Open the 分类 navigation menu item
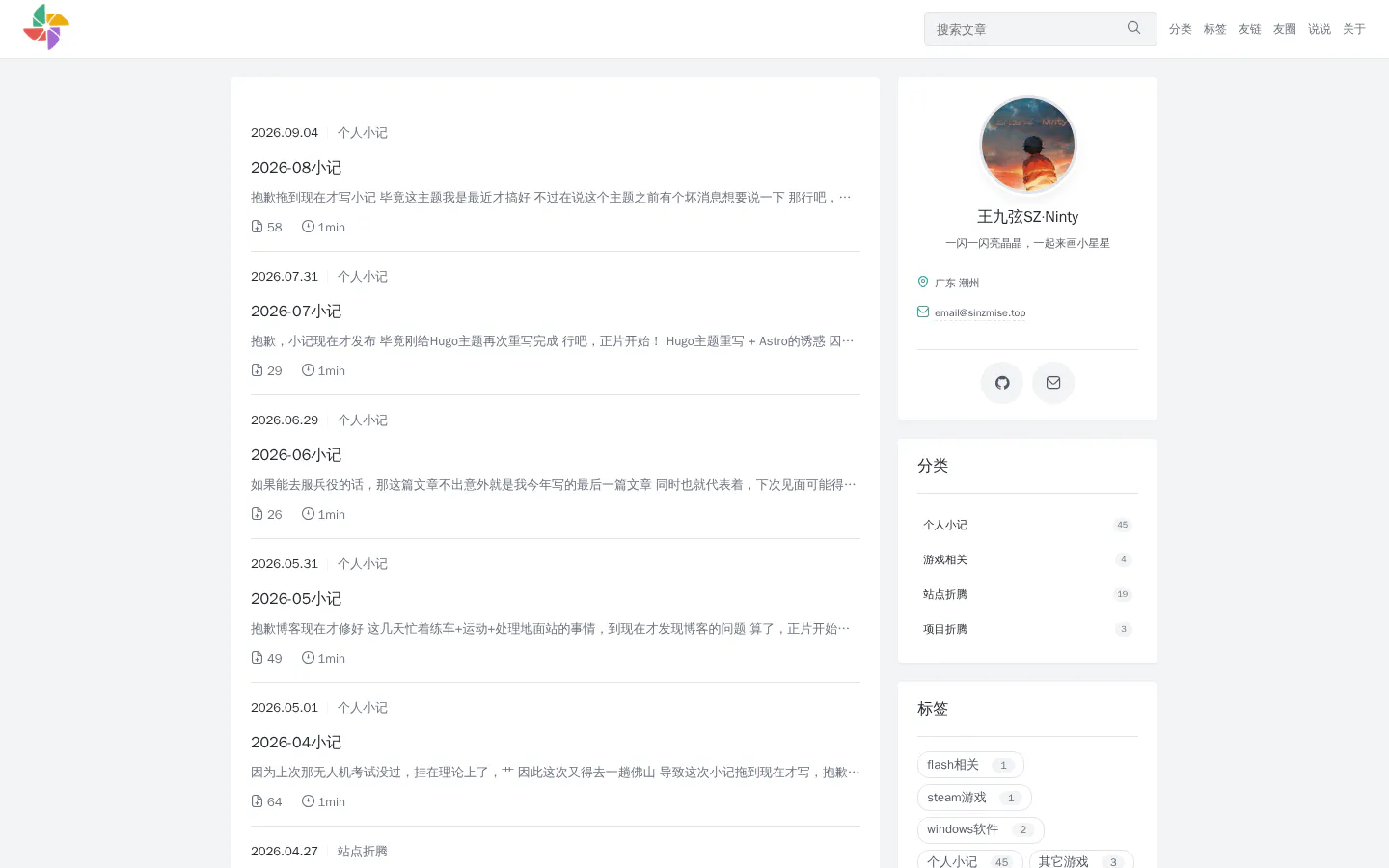The height and width of the screenshot is (868, 1389). pyautogui.click(x=1181, y=29)
